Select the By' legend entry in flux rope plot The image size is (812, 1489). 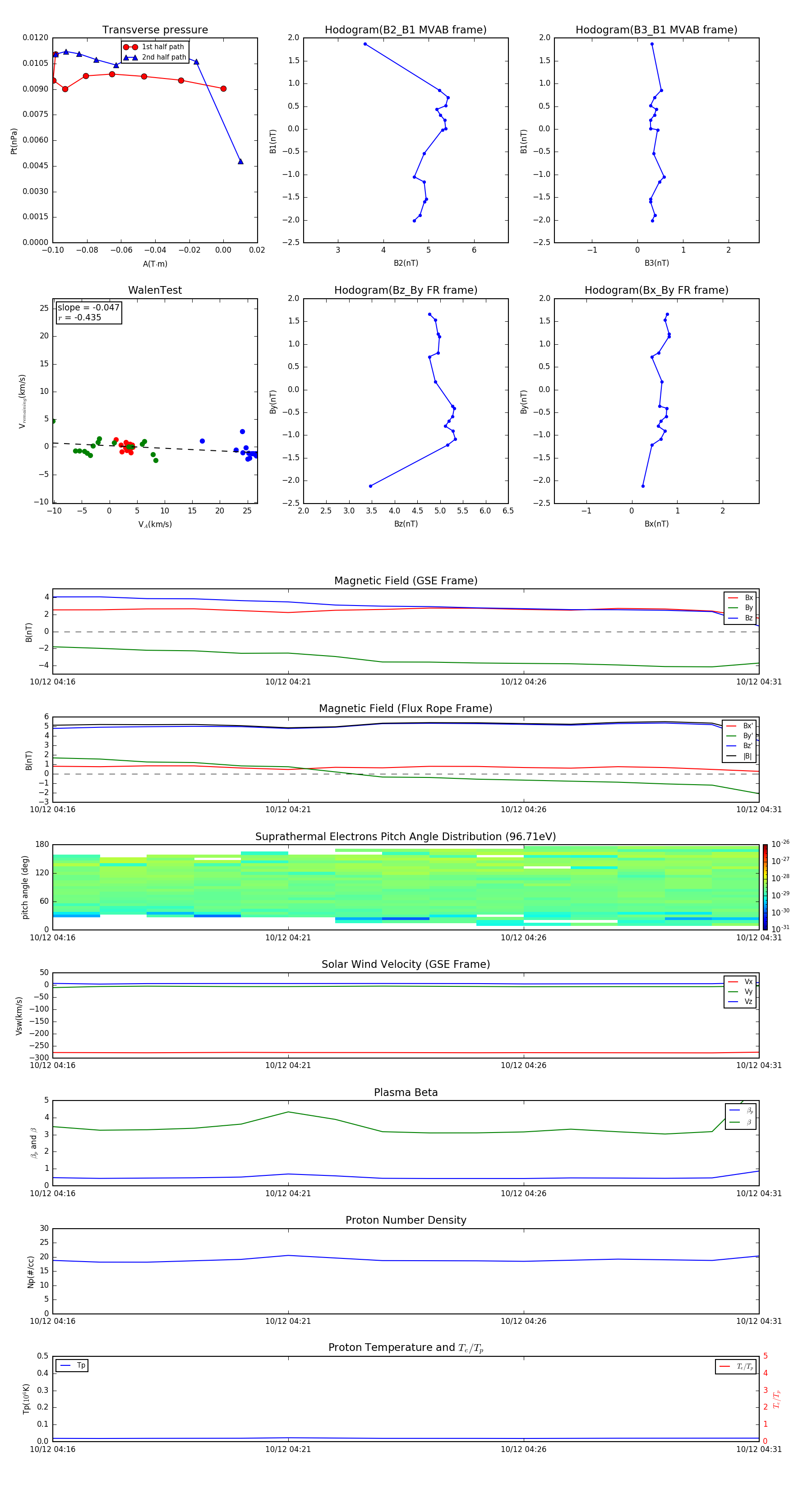pyautogui.click(x=740, y=736)
